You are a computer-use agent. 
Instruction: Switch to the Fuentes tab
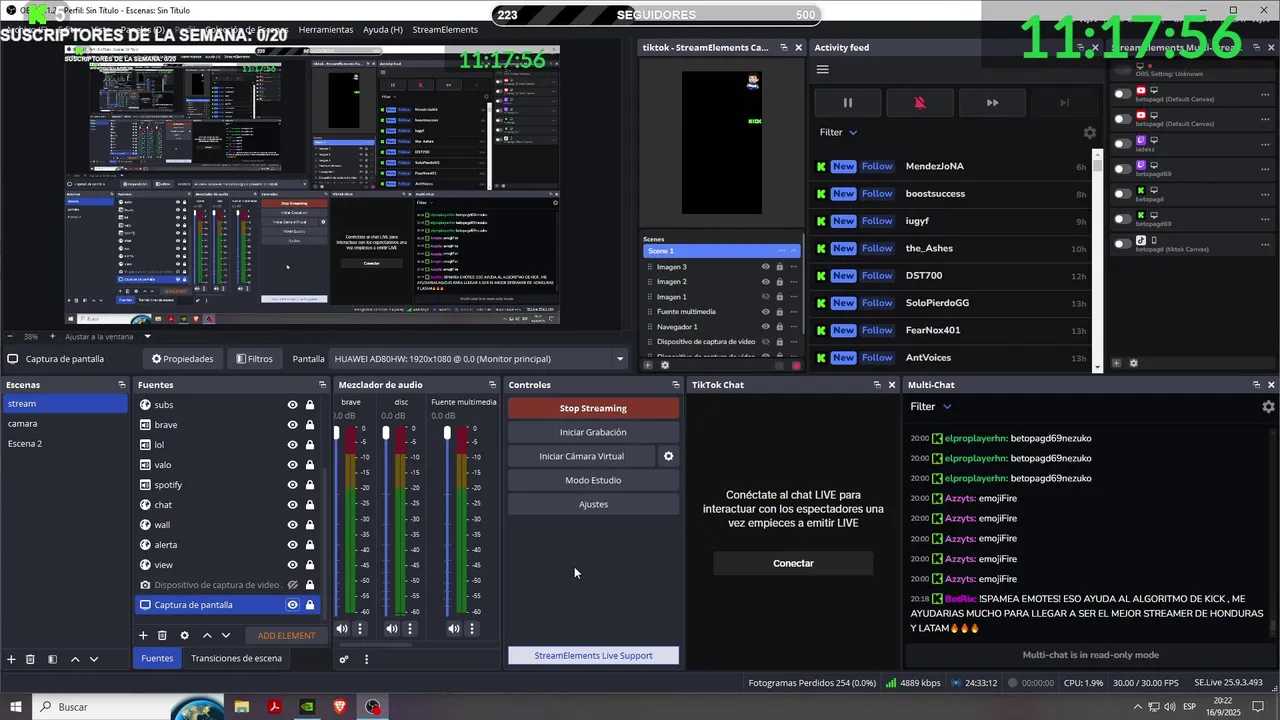pos(157,658)
